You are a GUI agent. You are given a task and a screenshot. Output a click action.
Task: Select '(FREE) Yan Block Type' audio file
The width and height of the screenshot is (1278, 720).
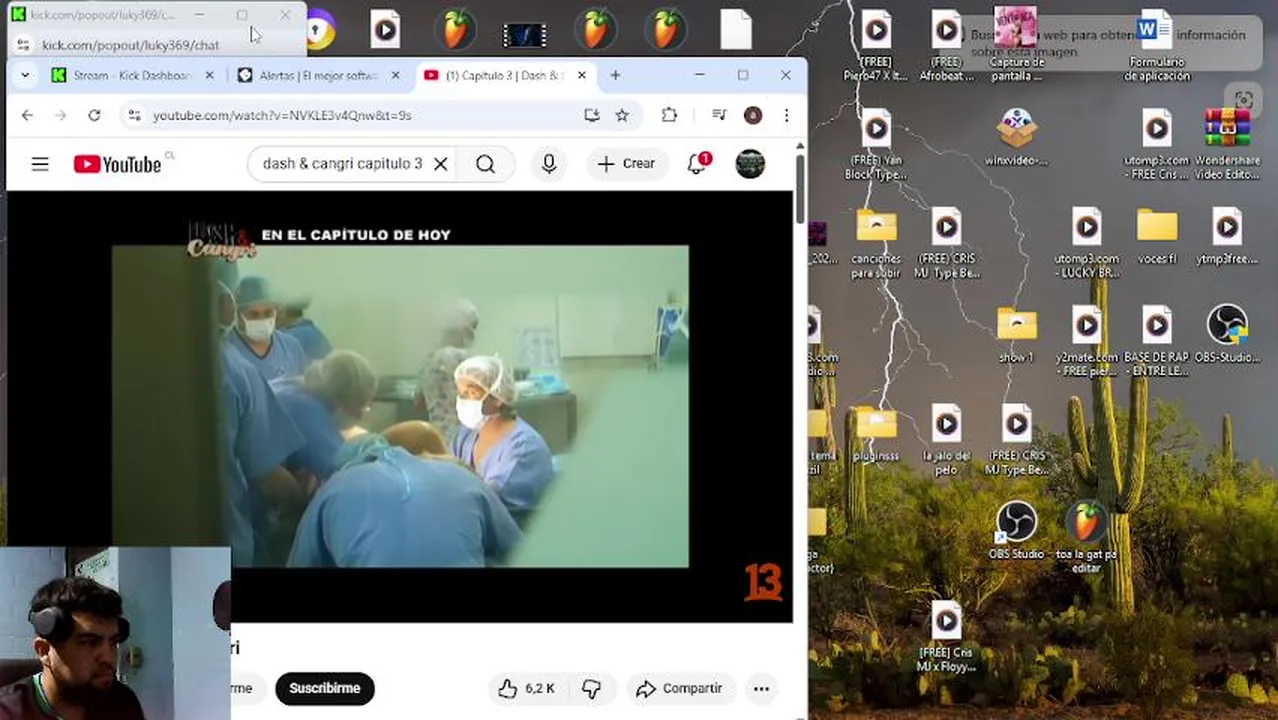876,145
